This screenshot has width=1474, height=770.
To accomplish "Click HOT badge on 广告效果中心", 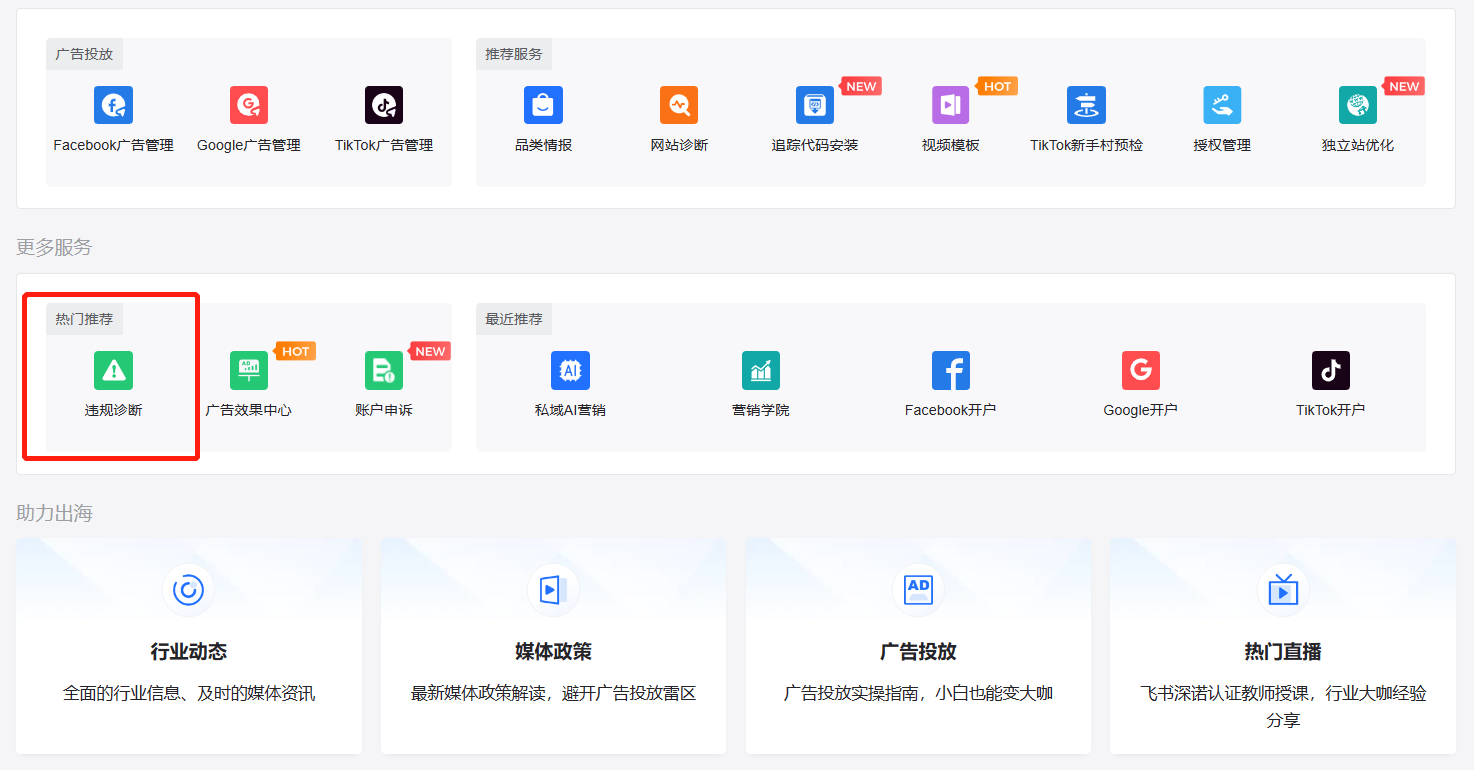I will click(295, 351).
